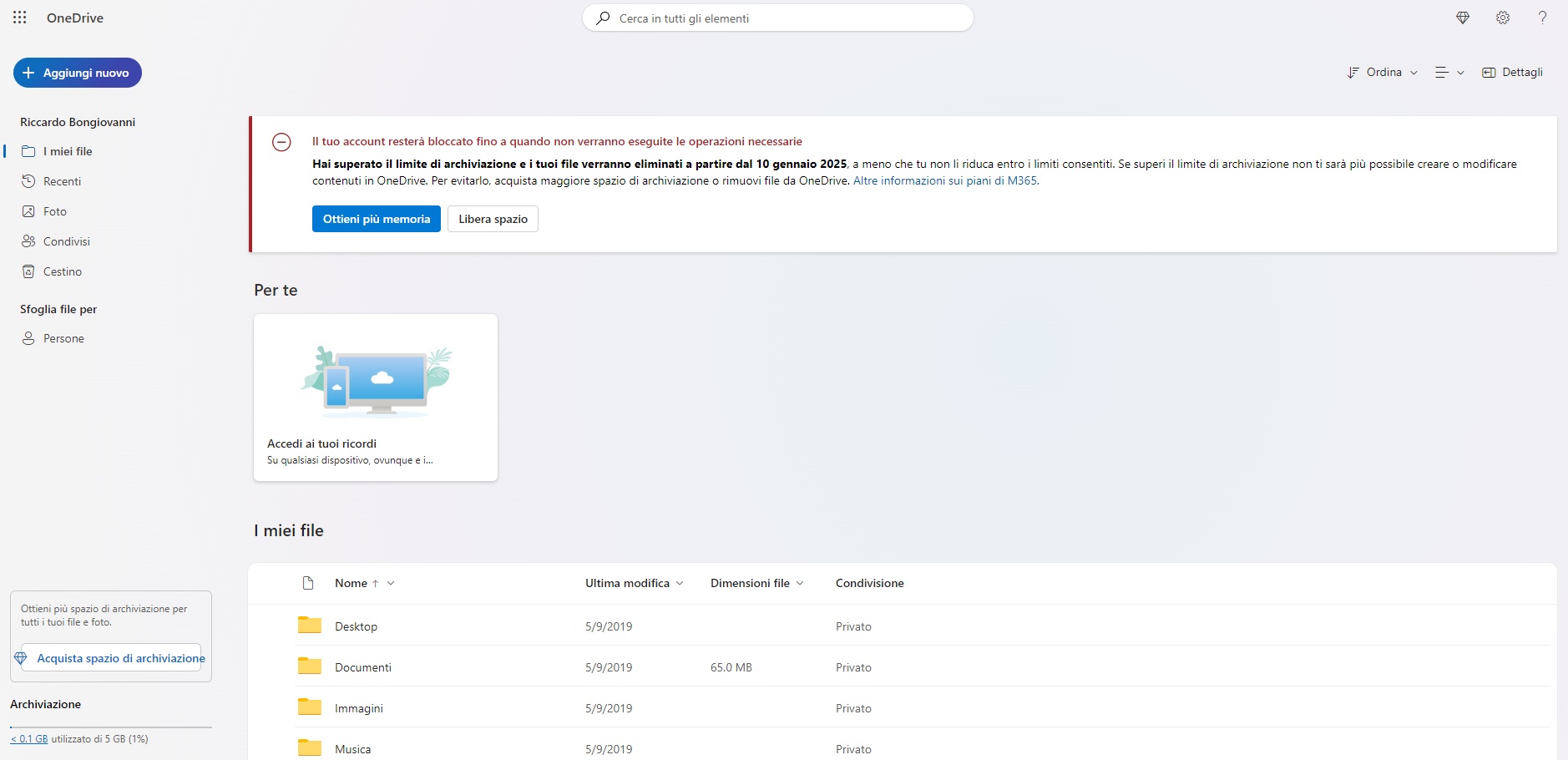
Task: Toggle the Dettagli pane
Action: pos(1512,73)
